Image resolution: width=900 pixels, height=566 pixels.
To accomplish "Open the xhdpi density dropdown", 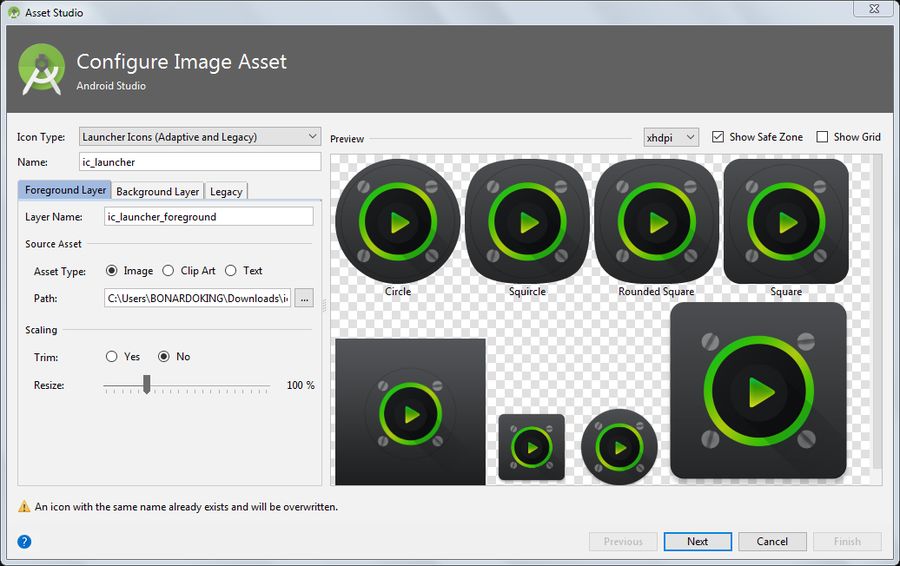I will coord(671,137).
